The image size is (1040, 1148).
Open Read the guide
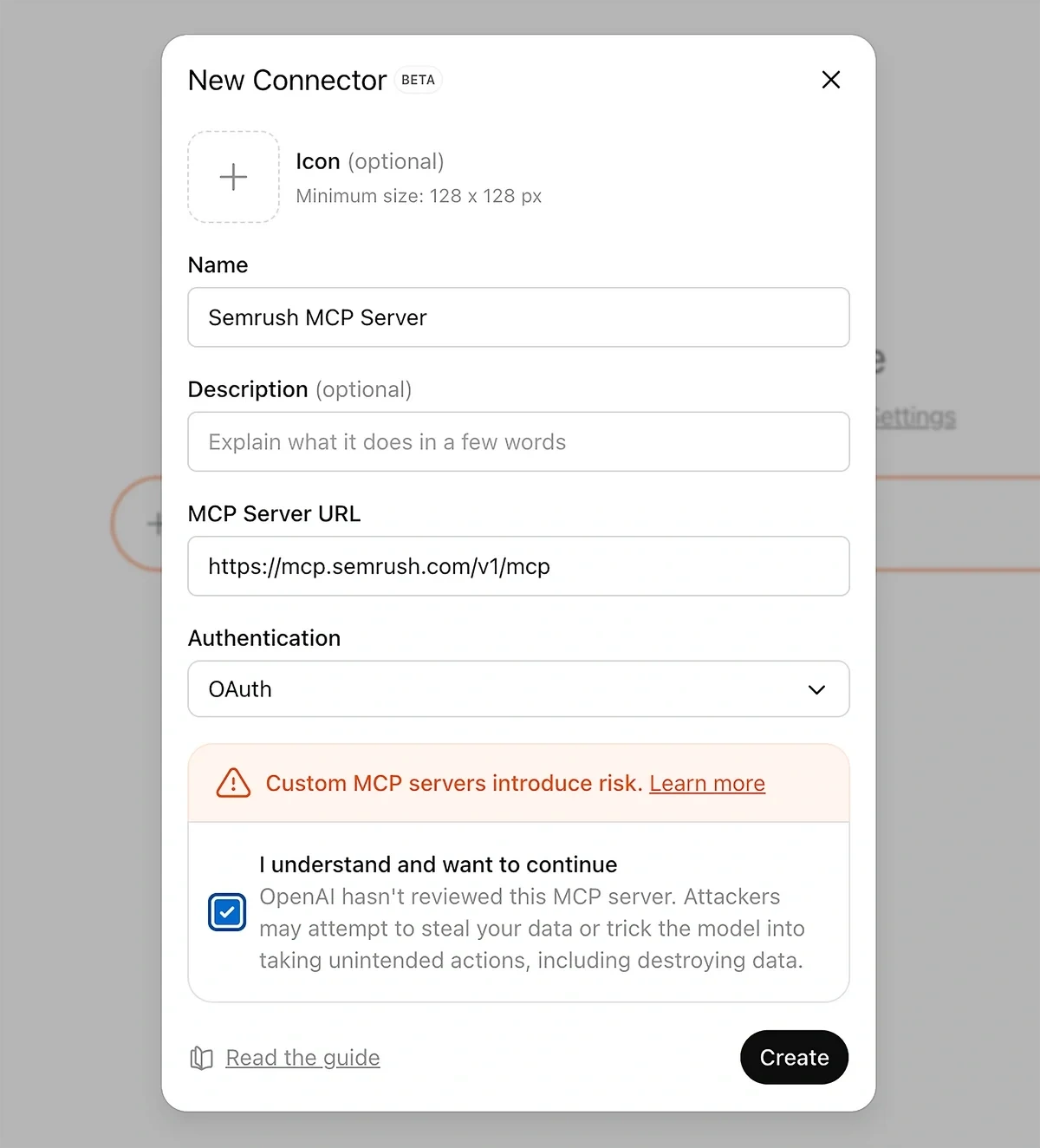[302, 1057]
